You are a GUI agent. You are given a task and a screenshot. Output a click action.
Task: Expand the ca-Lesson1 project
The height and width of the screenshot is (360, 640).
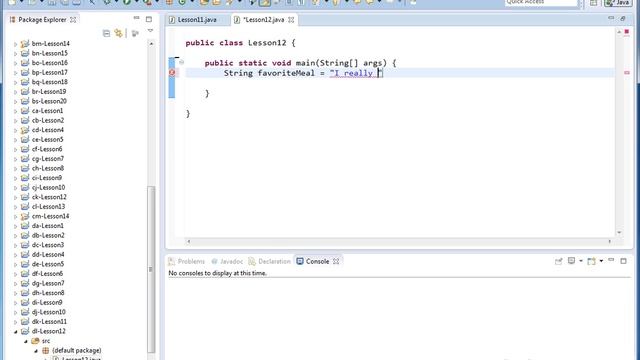coord(16,111)
